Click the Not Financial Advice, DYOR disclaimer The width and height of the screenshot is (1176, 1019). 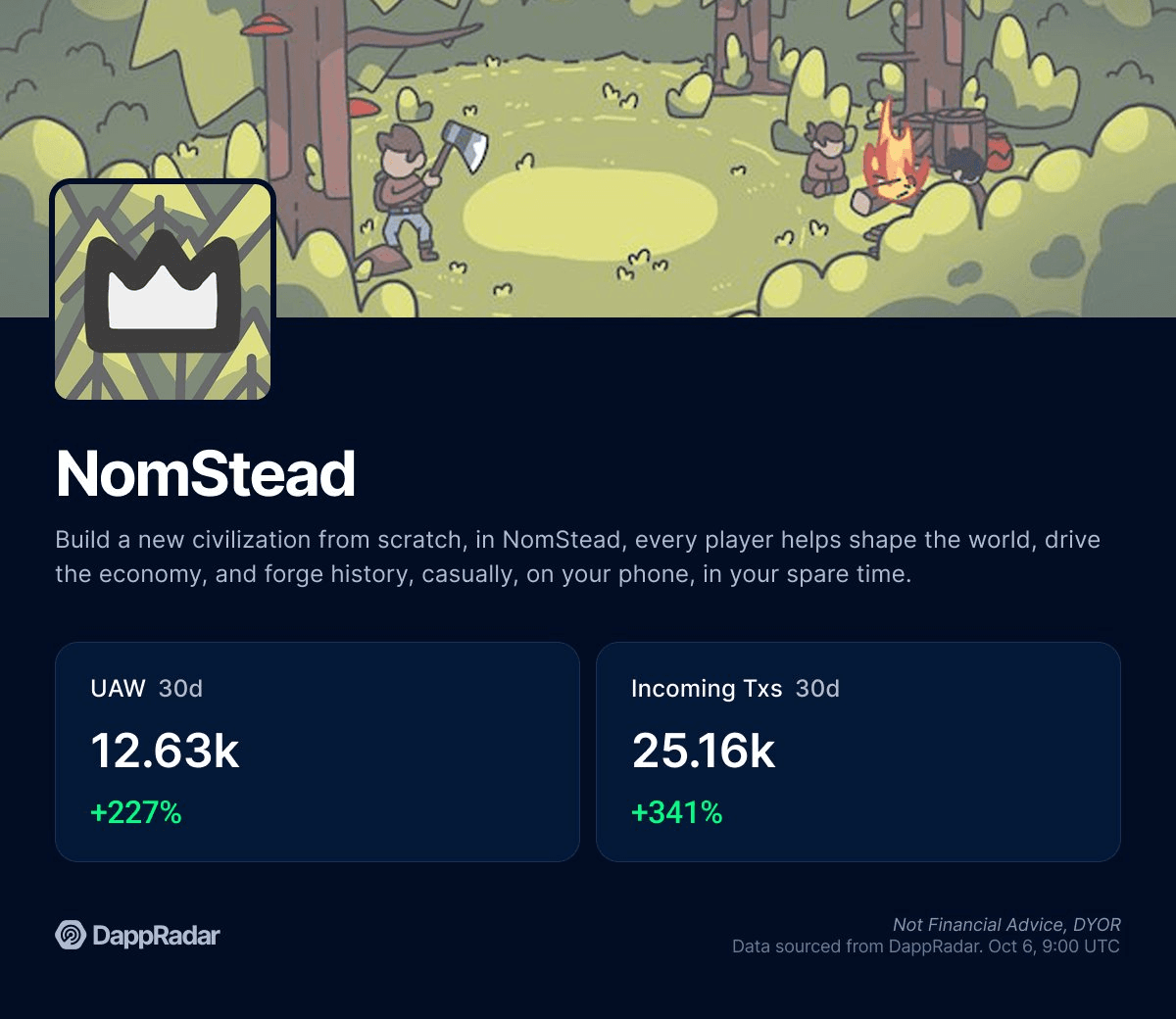(1006, 924)
